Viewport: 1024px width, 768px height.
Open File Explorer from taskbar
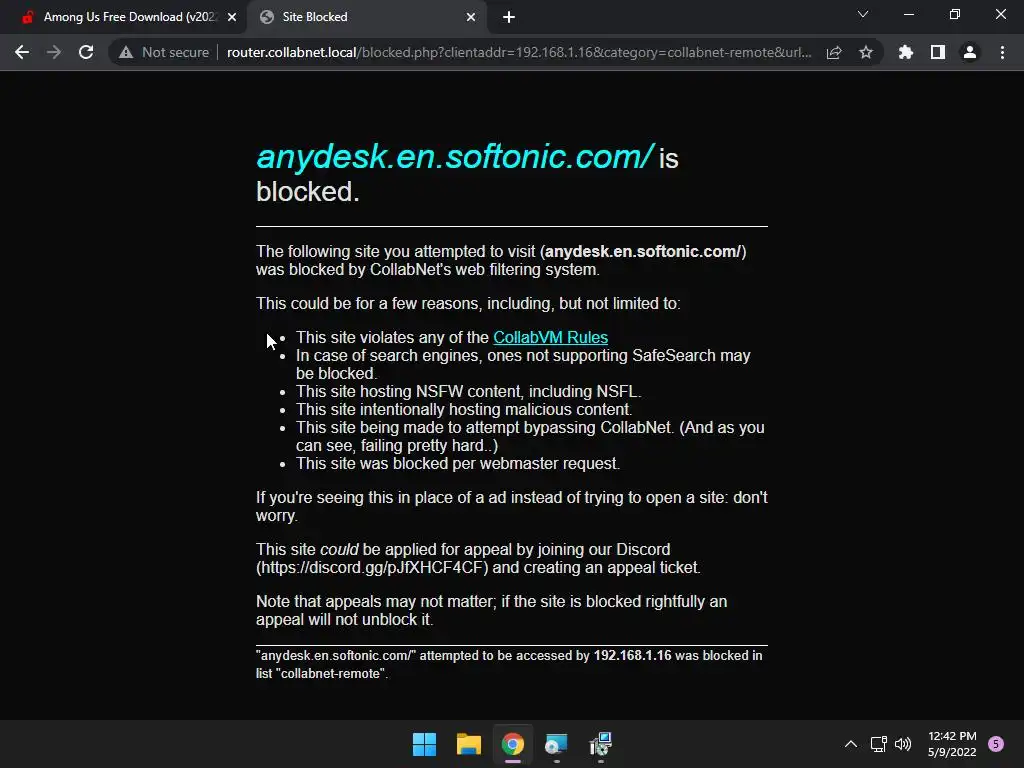[469, 744]
